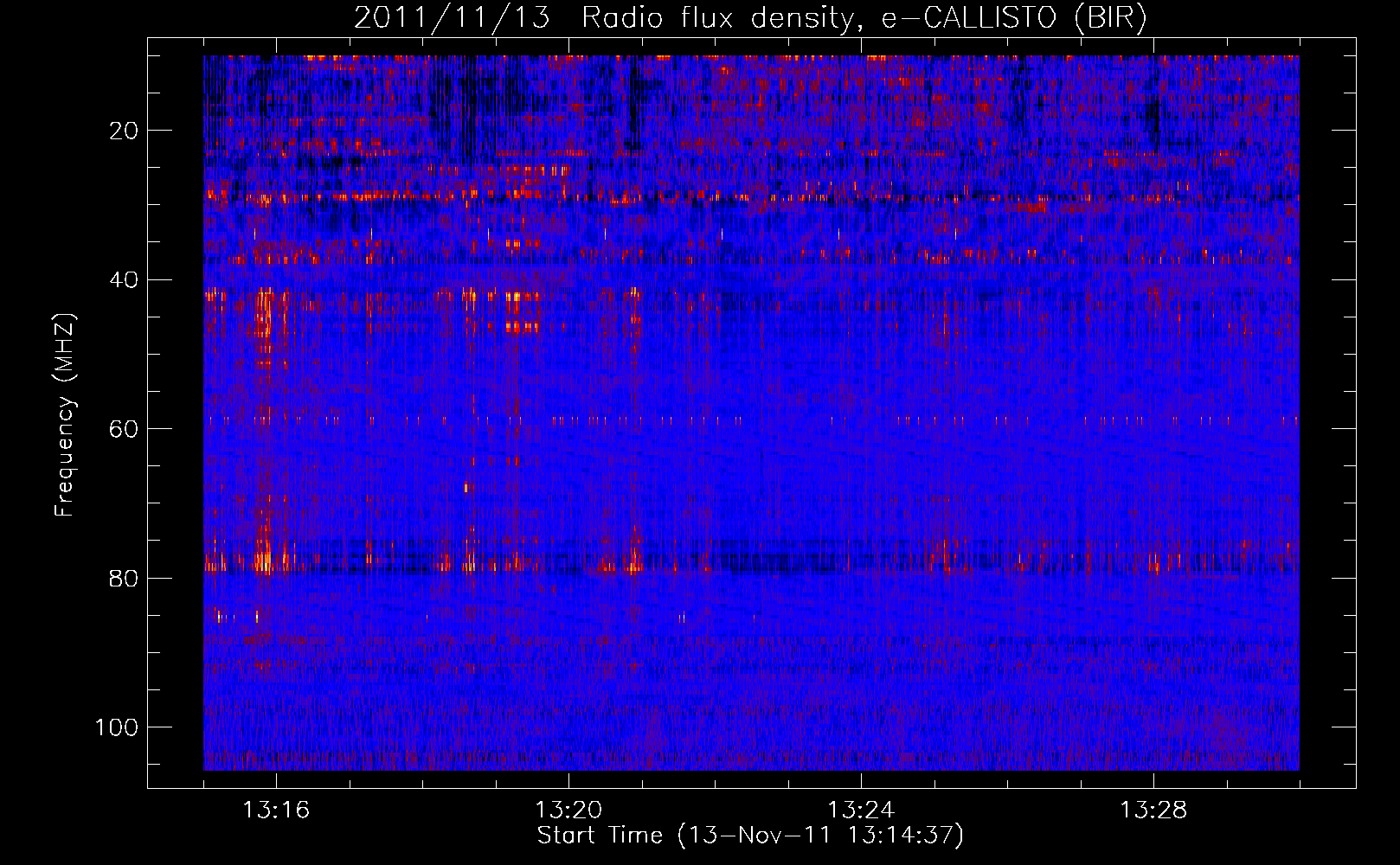
Task: Click the y-axis tick label '20'
Action: 125,131
